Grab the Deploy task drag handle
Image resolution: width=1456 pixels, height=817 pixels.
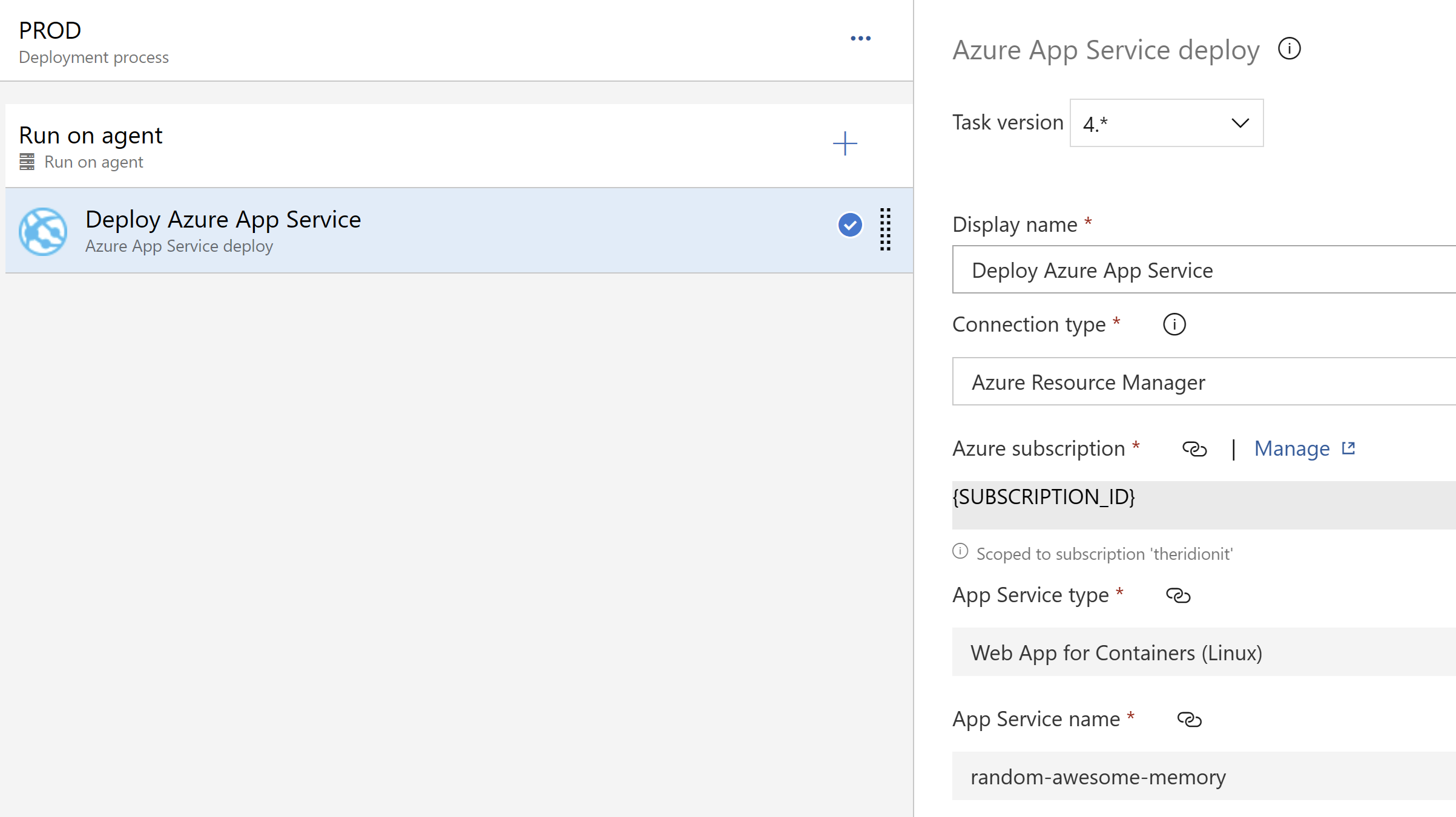[885, 229]
